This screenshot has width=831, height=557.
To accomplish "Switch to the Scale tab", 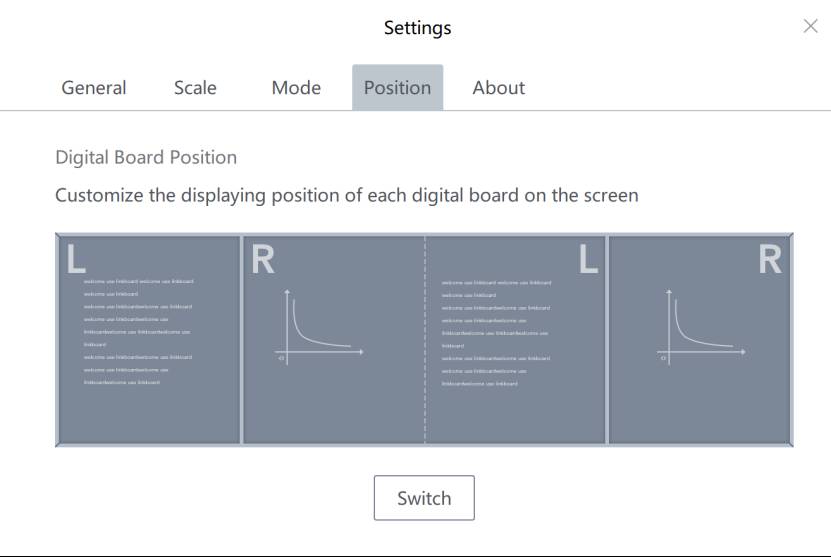I will click(195, 87).
